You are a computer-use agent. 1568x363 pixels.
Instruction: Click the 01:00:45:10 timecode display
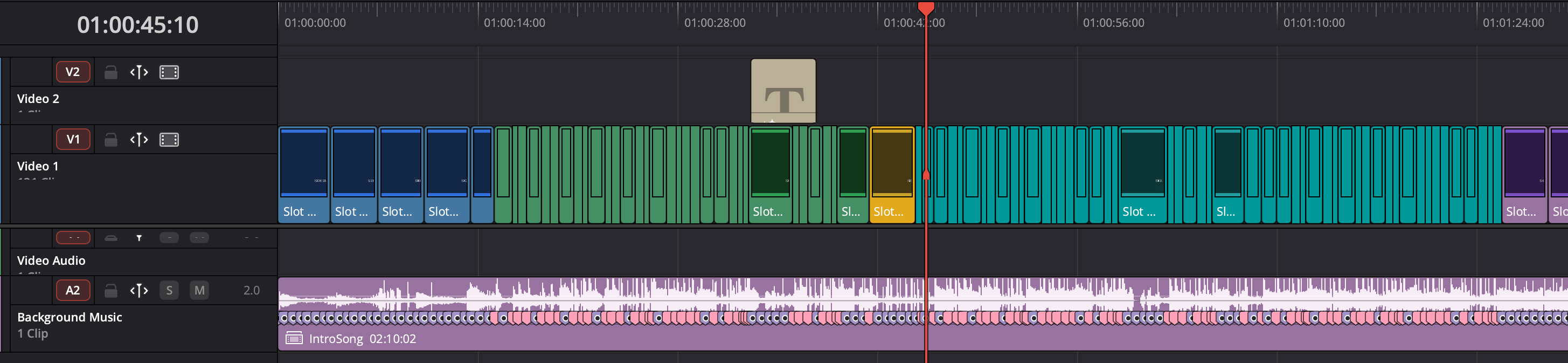[137, 24]
